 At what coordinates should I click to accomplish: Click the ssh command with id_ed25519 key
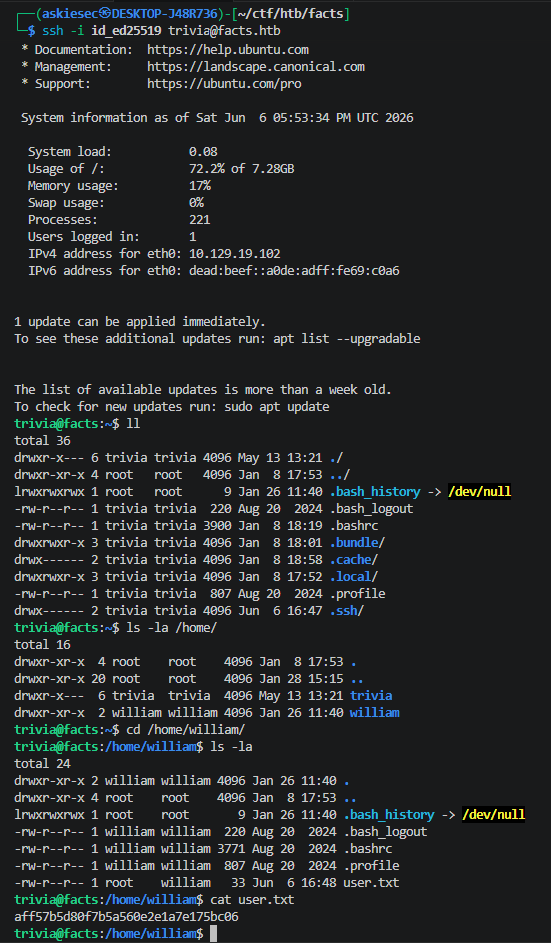tap(161, 31)
